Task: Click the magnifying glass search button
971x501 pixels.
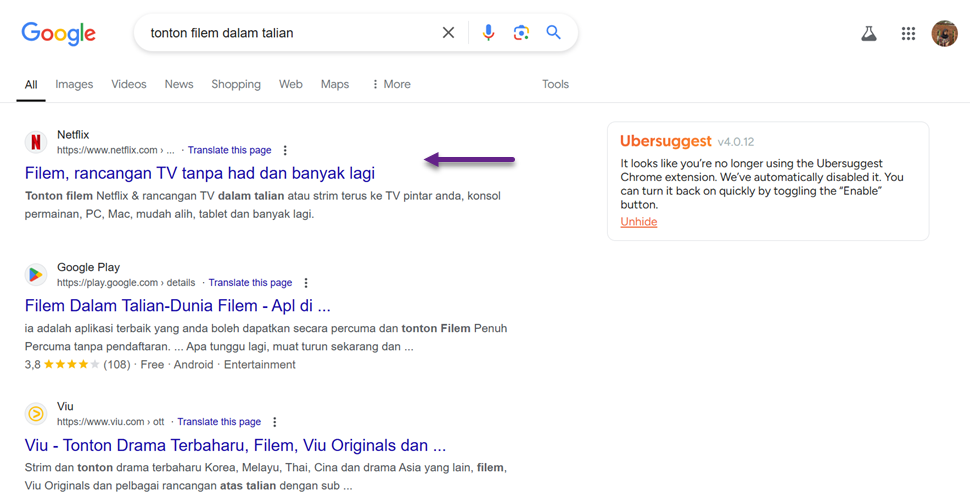Action: click(554, 32)
